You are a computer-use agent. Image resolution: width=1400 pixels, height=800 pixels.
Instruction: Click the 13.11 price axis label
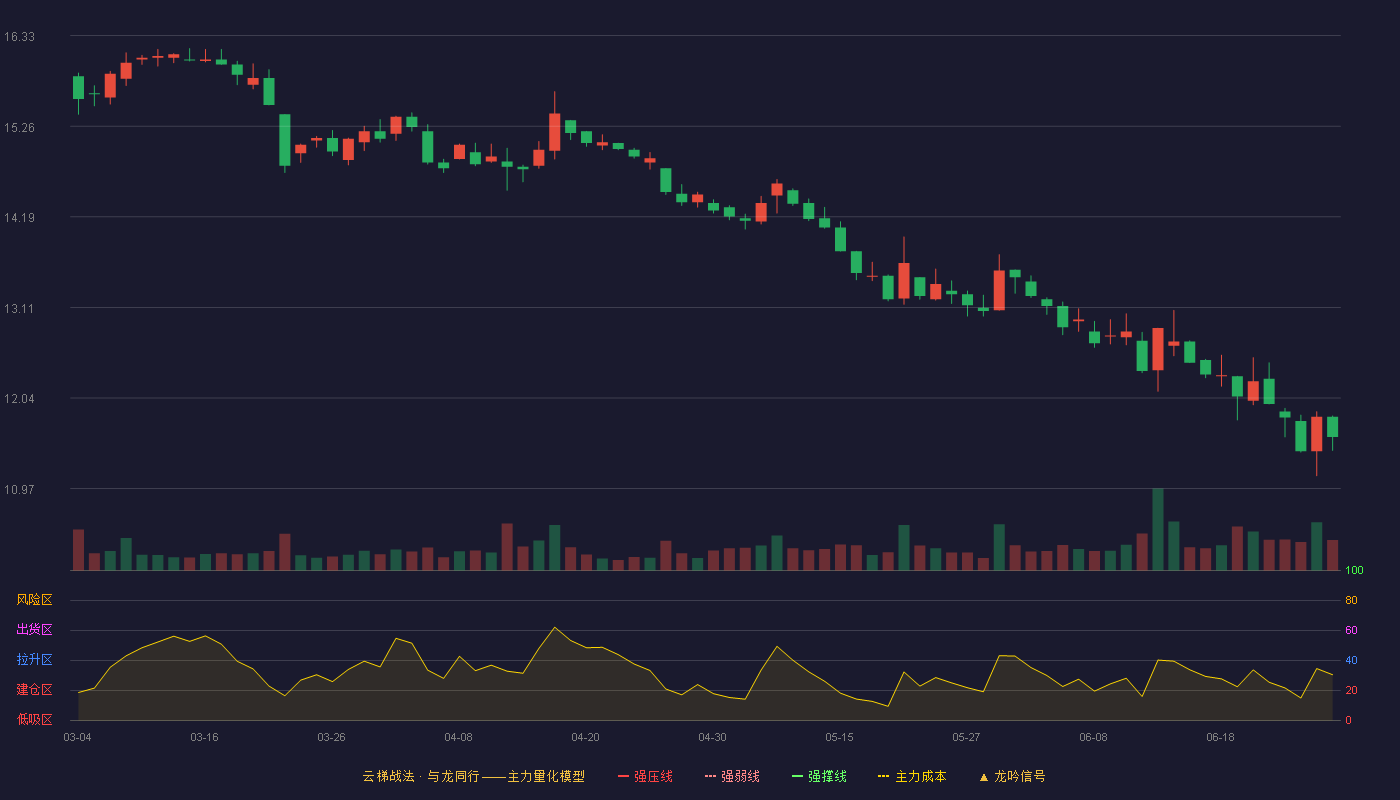(19, 308)
